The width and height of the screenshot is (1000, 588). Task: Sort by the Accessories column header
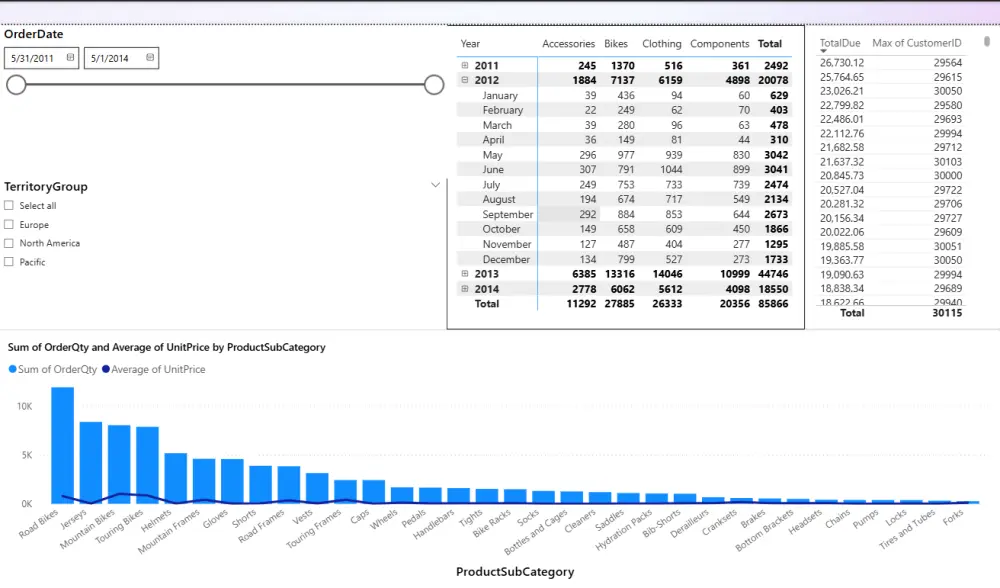coord(568,43)
